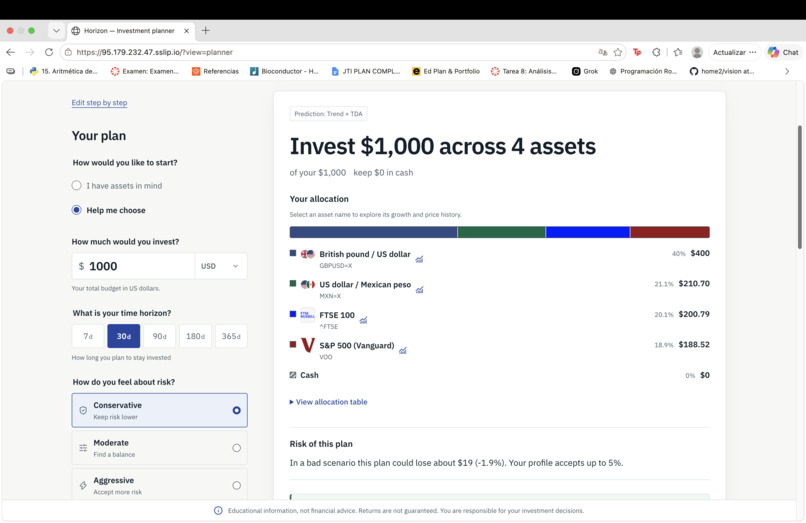The image size is (806, 523).
Task: Click the lightning icon on Aggressive
Action: (x=83, y=485)
